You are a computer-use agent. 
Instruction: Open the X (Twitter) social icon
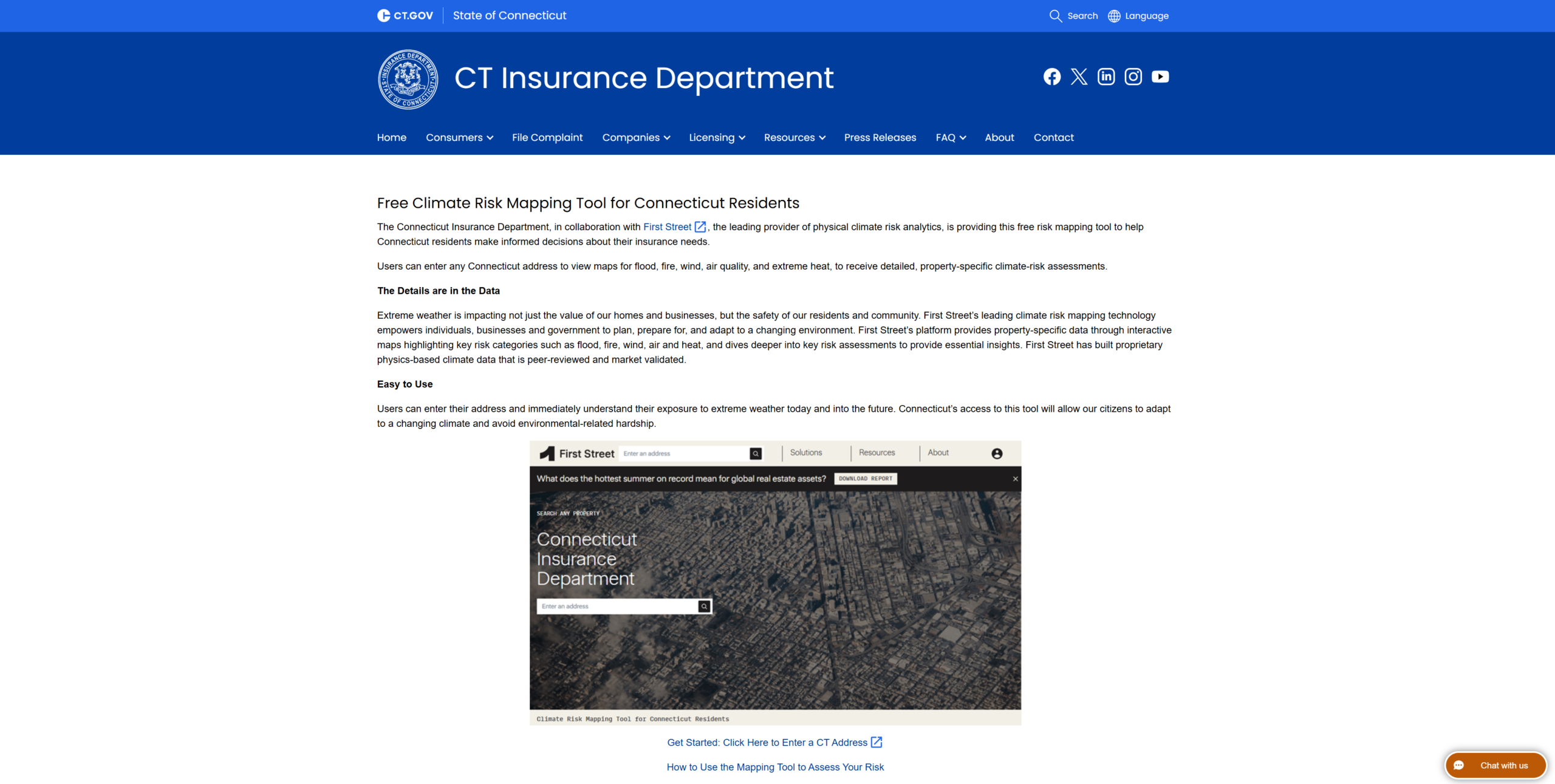coord(1079,77)
